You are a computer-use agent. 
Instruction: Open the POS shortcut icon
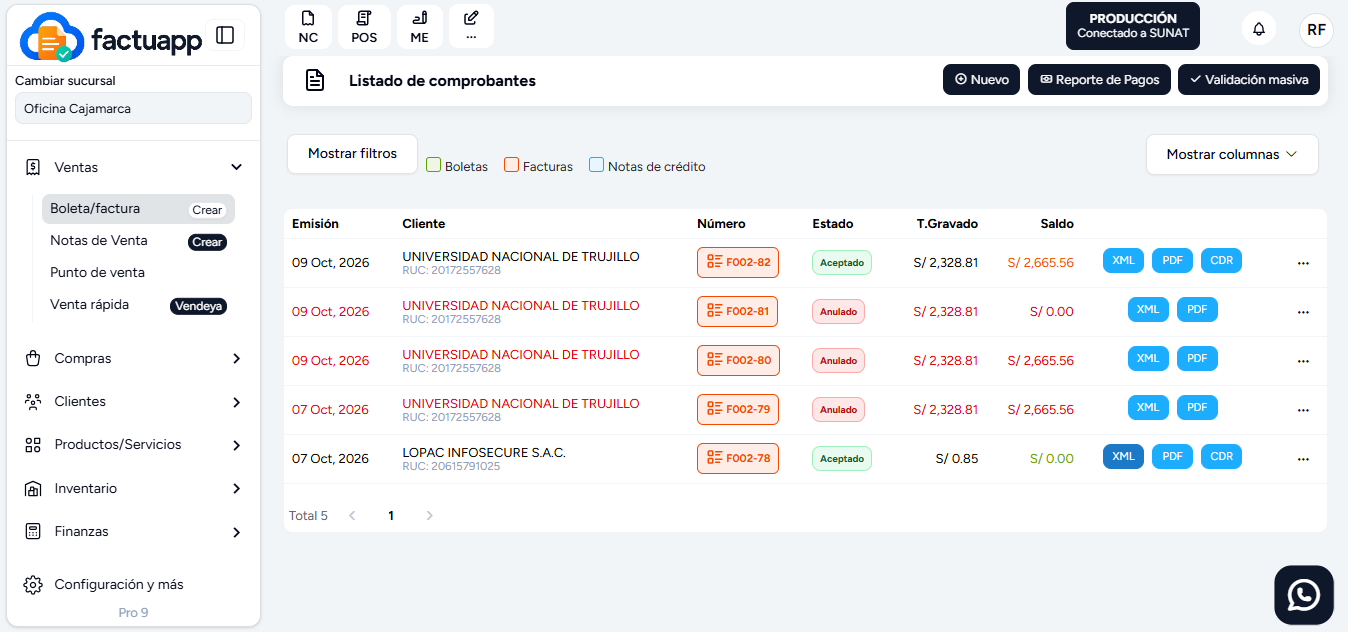(x=364, y=27)
